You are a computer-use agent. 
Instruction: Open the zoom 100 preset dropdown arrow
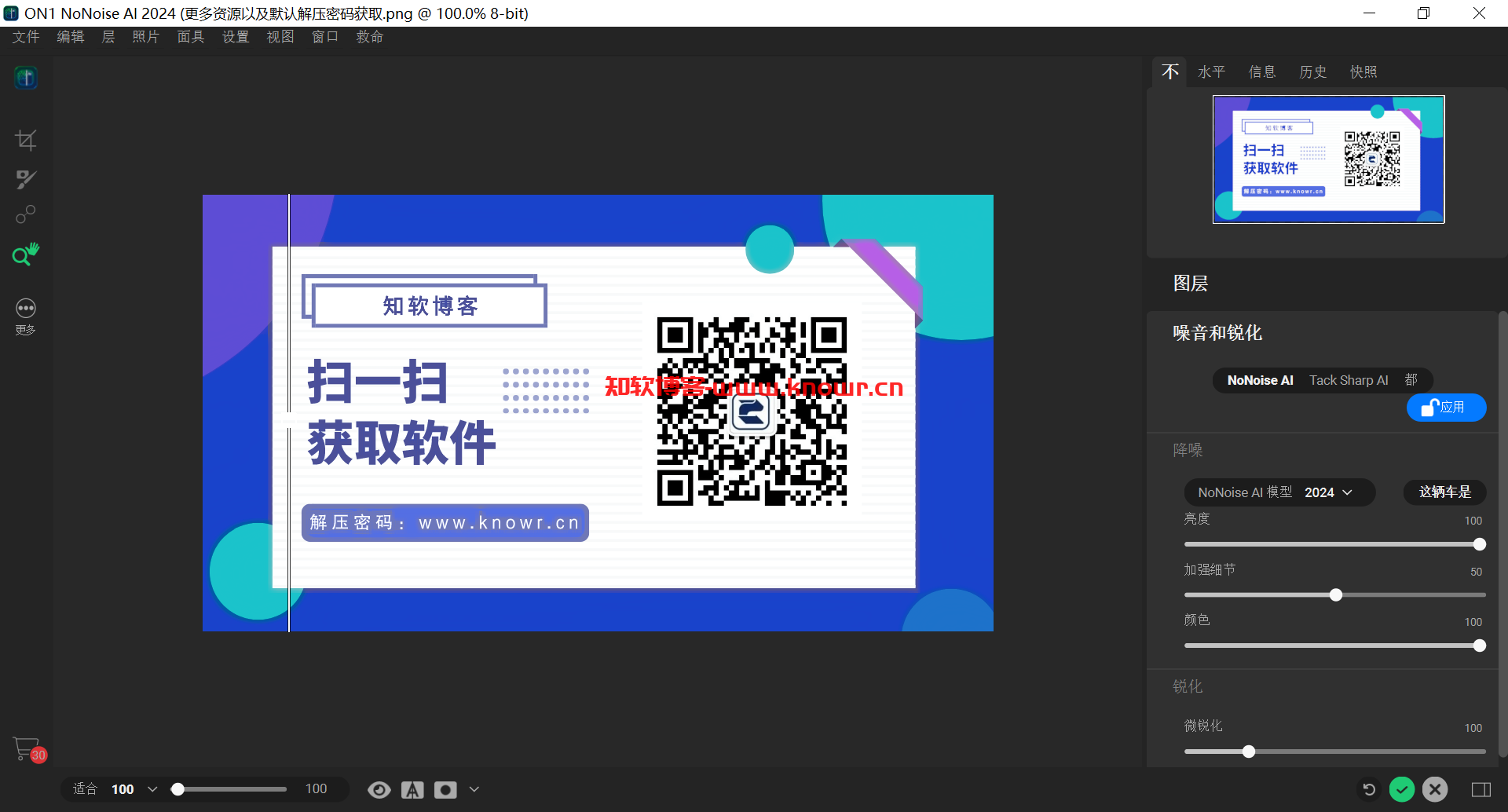pyautogui.click(x=152, y=789)
